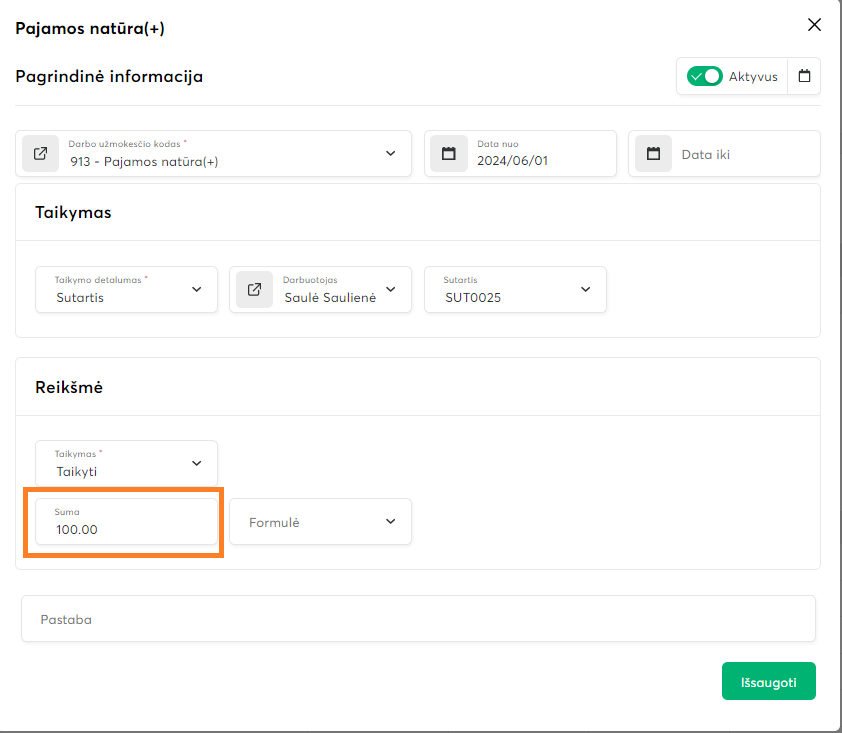Open the Darbuotojas external link icon
Viewport: 842px width, 733px height.
(254, 289)
